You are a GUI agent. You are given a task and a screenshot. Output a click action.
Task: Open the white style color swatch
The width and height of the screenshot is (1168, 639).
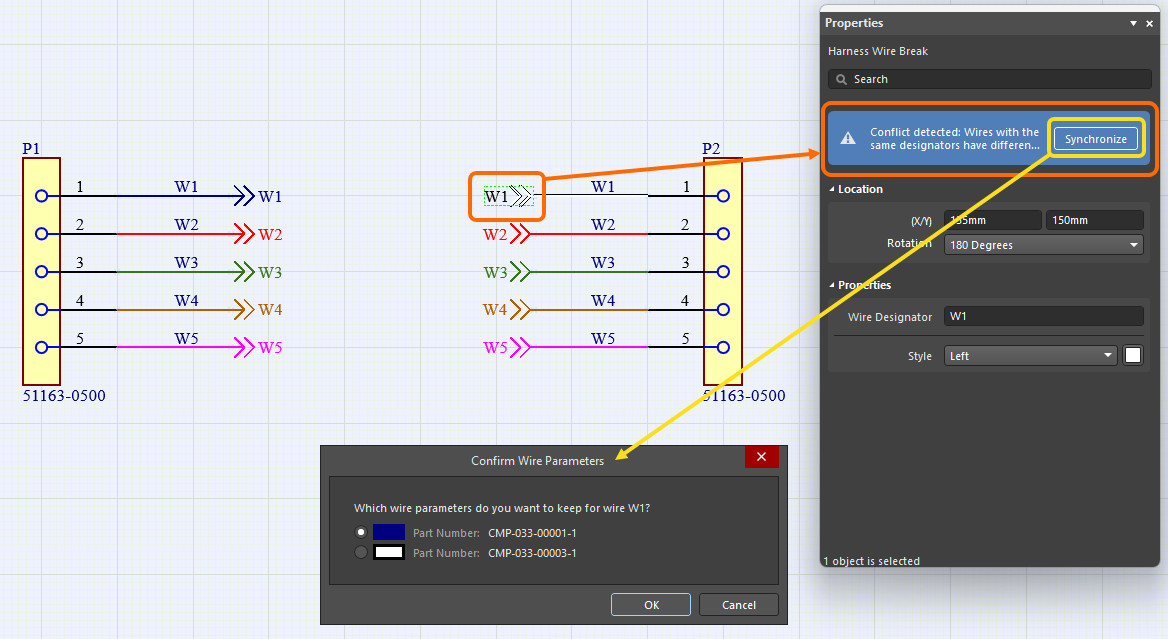(1132, 356)
